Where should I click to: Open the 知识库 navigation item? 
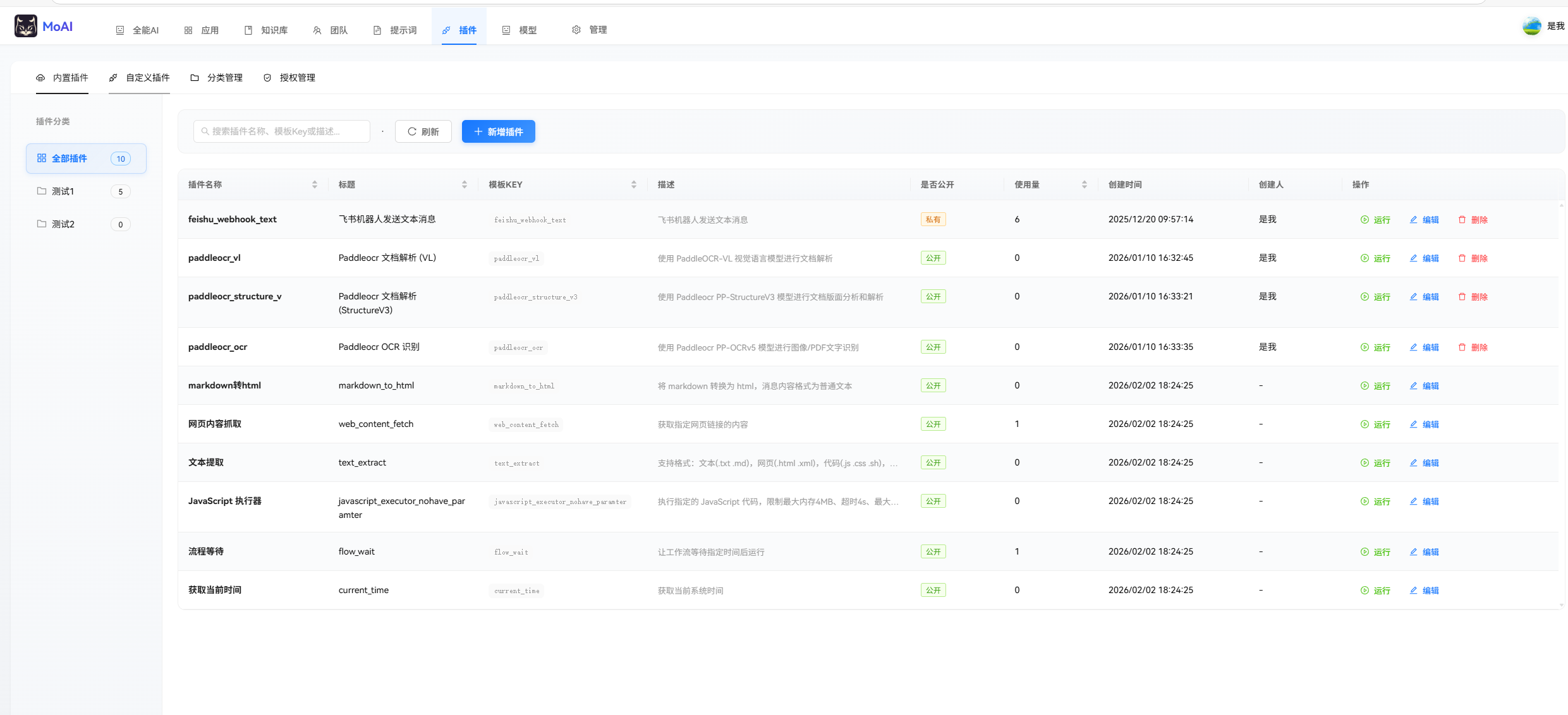coord(266,30)
